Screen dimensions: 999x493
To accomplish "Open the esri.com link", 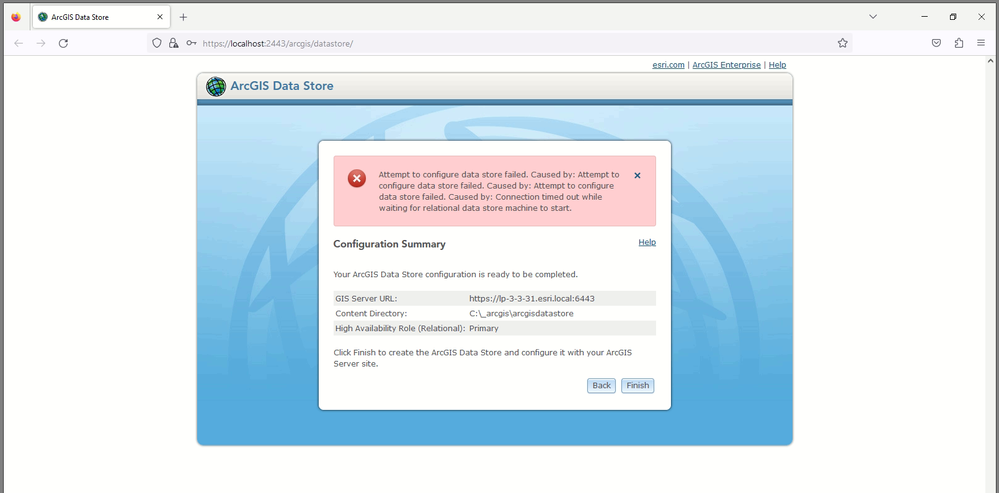I will pos(668,65).
